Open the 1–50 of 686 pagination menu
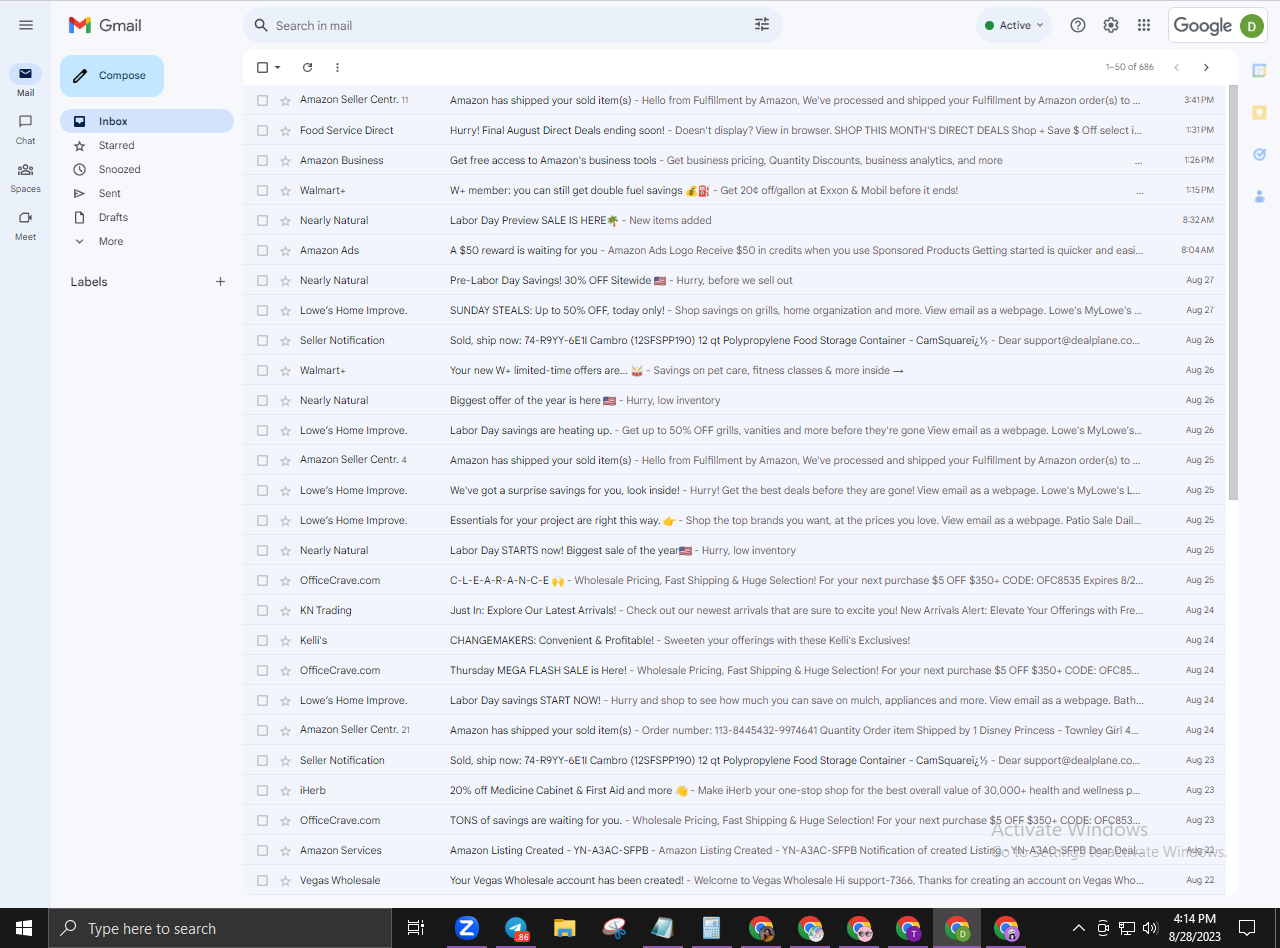This screenshot has width=1280, height=948. point(1129,67)
